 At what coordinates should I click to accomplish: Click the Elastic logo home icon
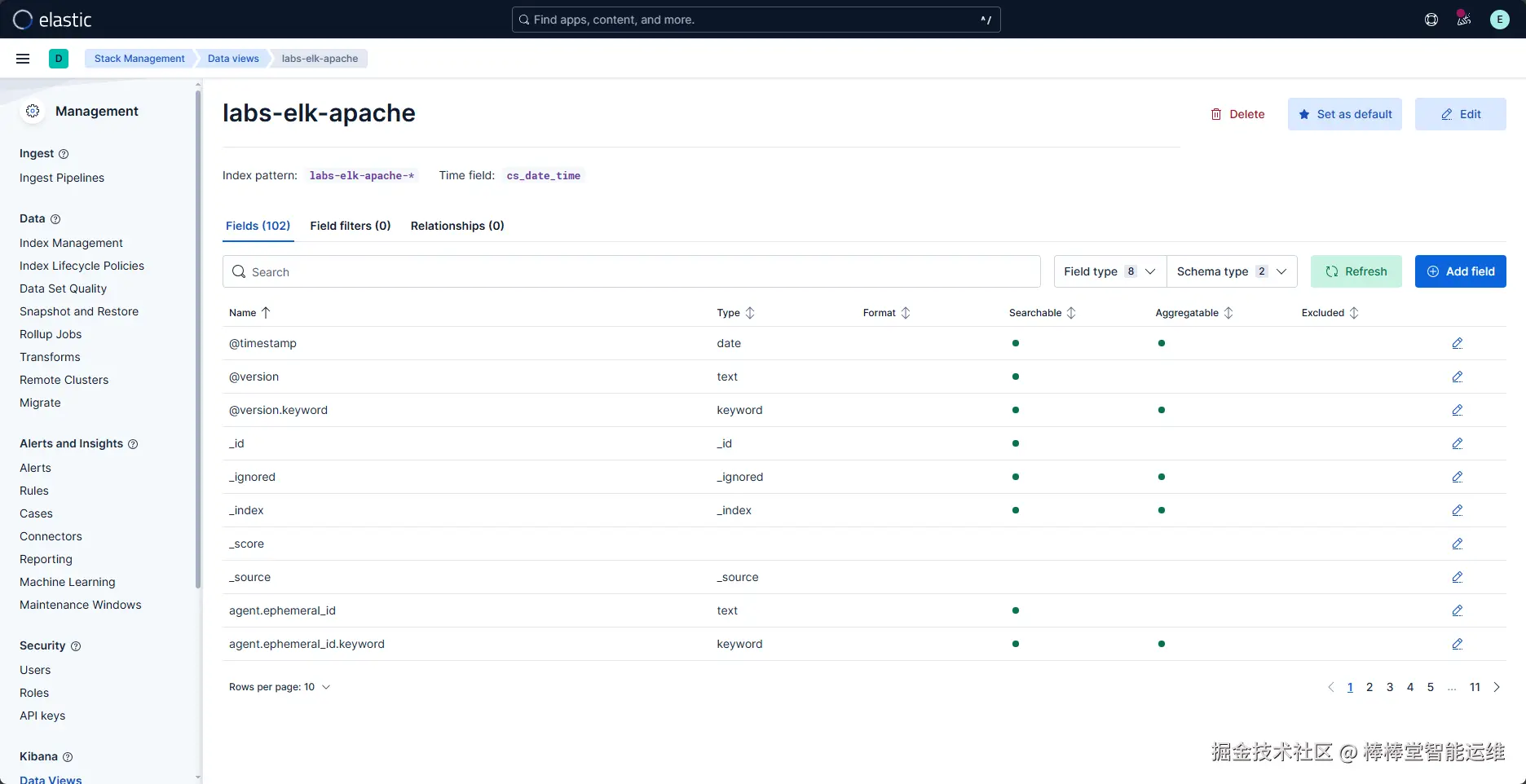[23, 20]
